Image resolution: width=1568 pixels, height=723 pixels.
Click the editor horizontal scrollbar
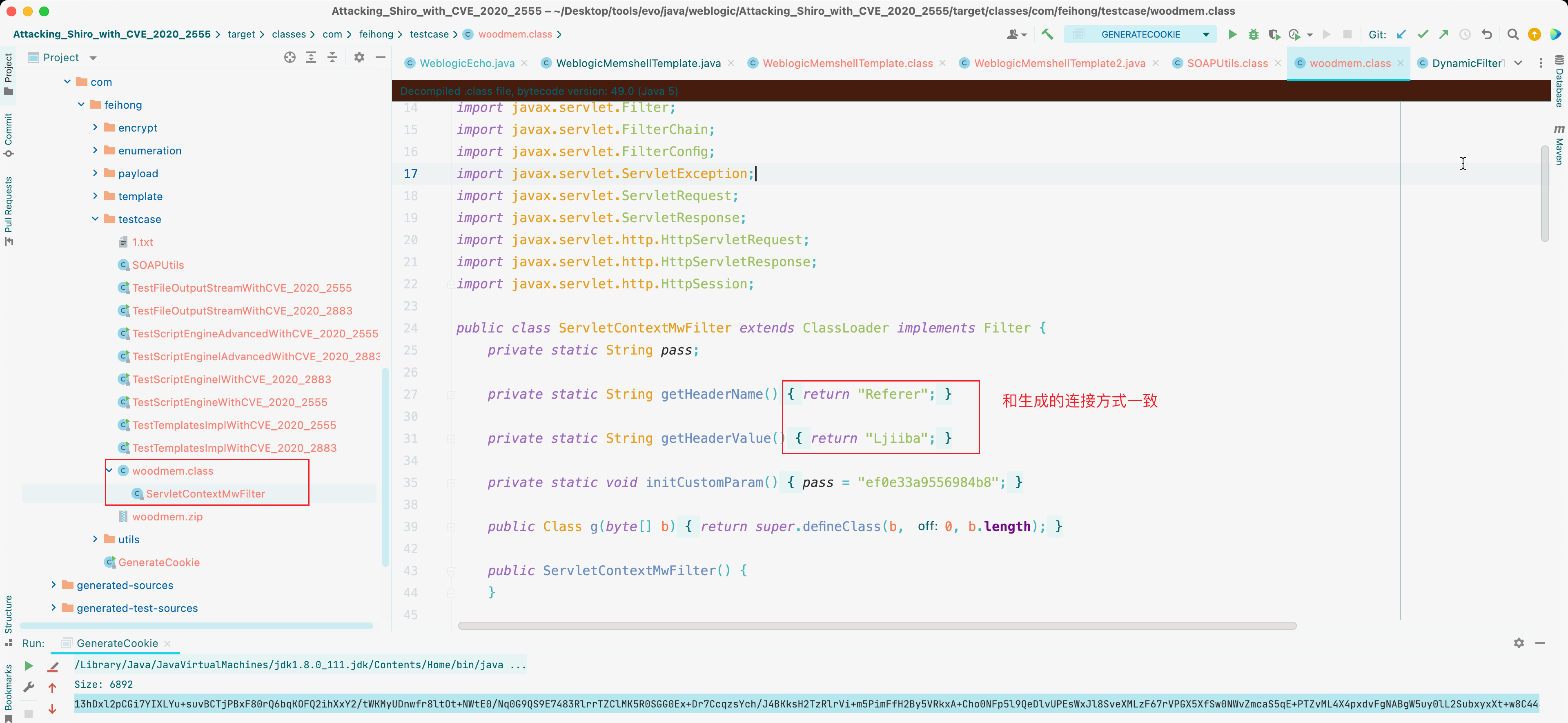pos(877,625)
